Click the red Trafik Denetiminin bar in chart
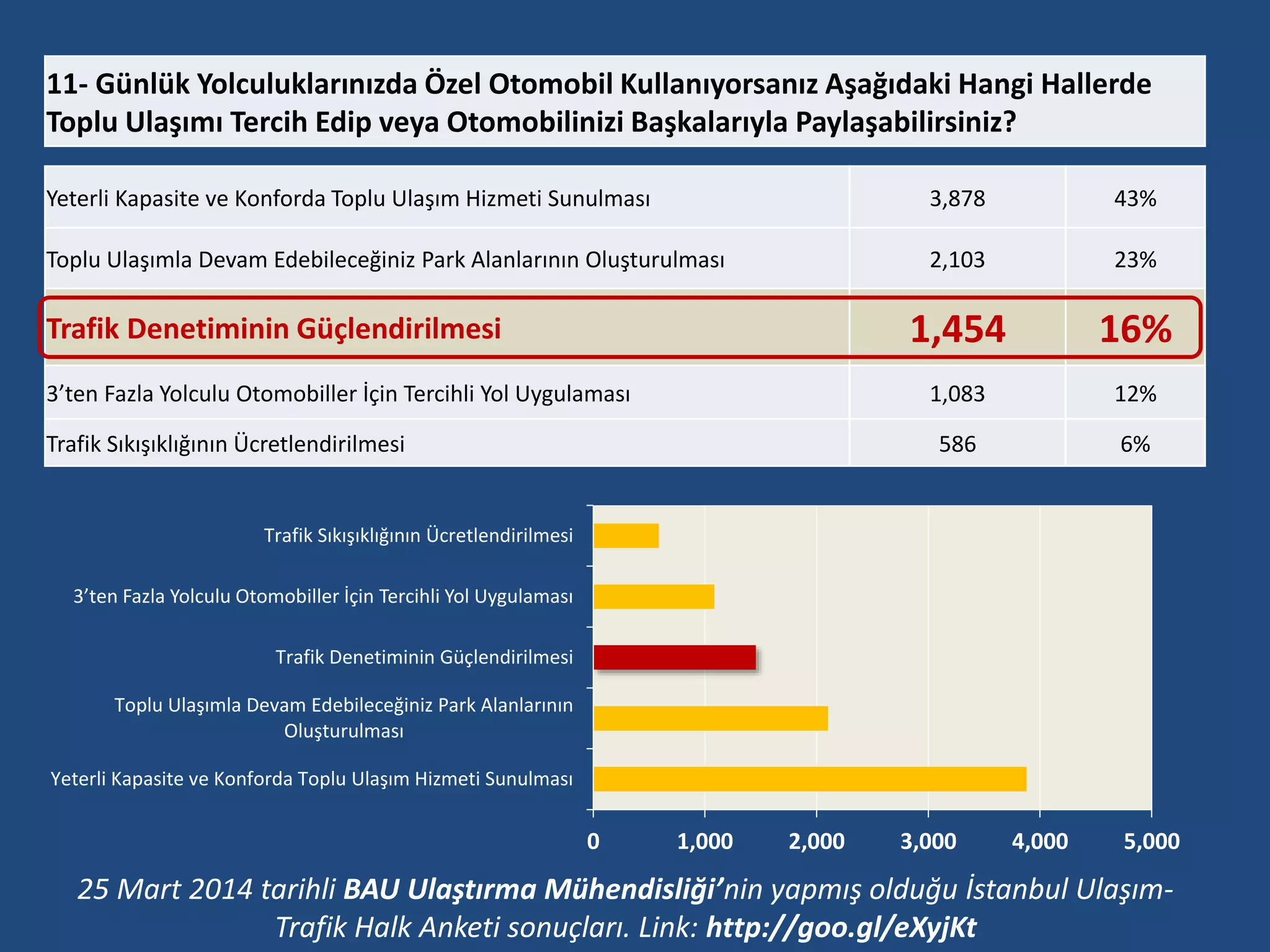Image resolution: width=1270 pixels, height=952 pixels. point(674,658)
